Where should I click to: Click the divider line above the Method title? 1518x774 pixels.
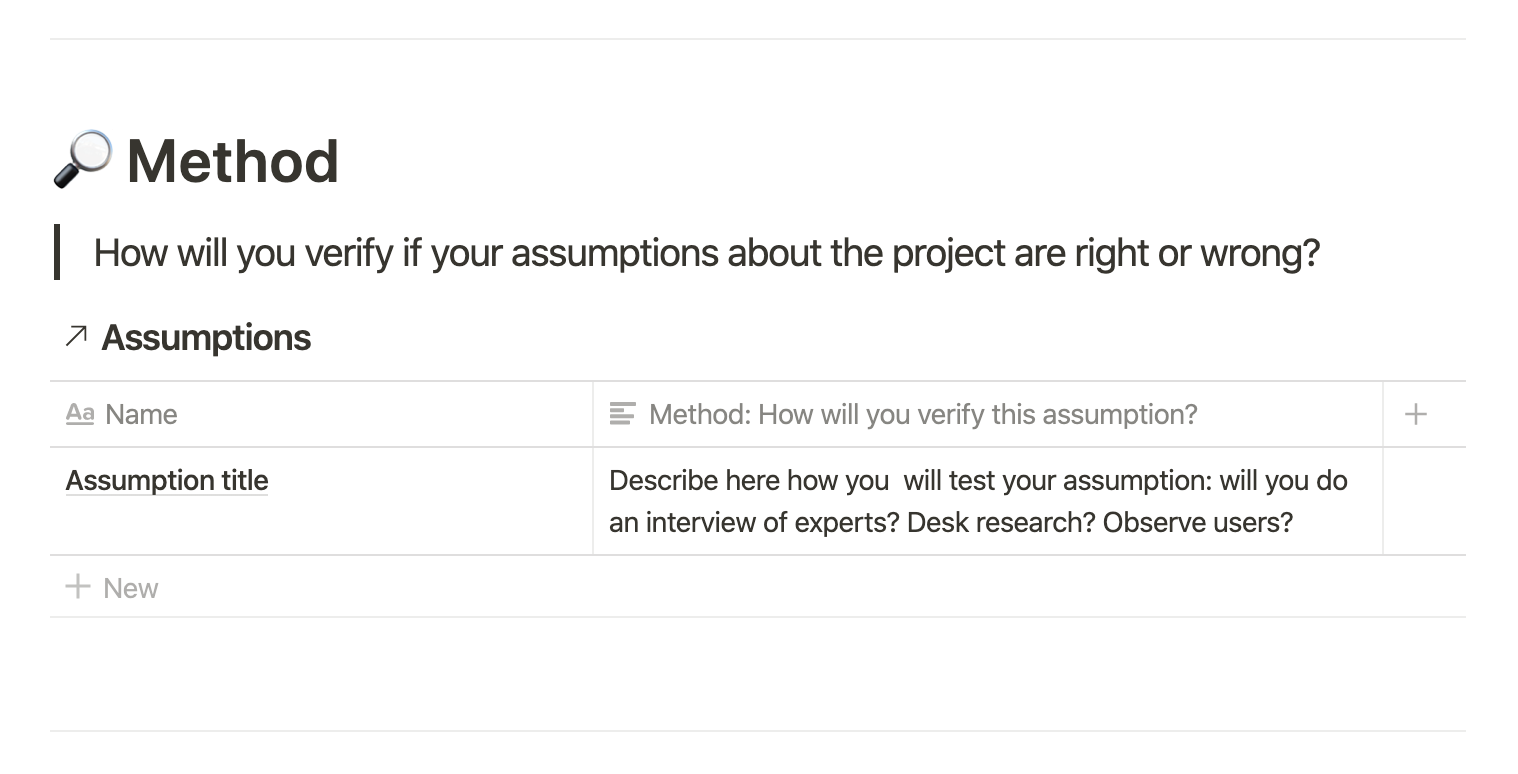[759, 37]
